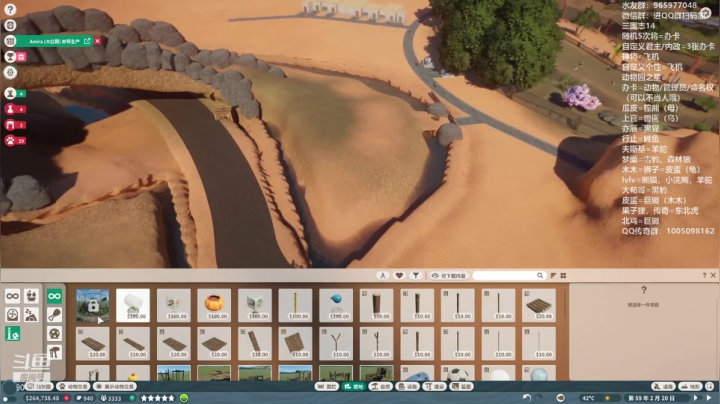Focus the item browser search field
The image size is (720, 404).
508,275
